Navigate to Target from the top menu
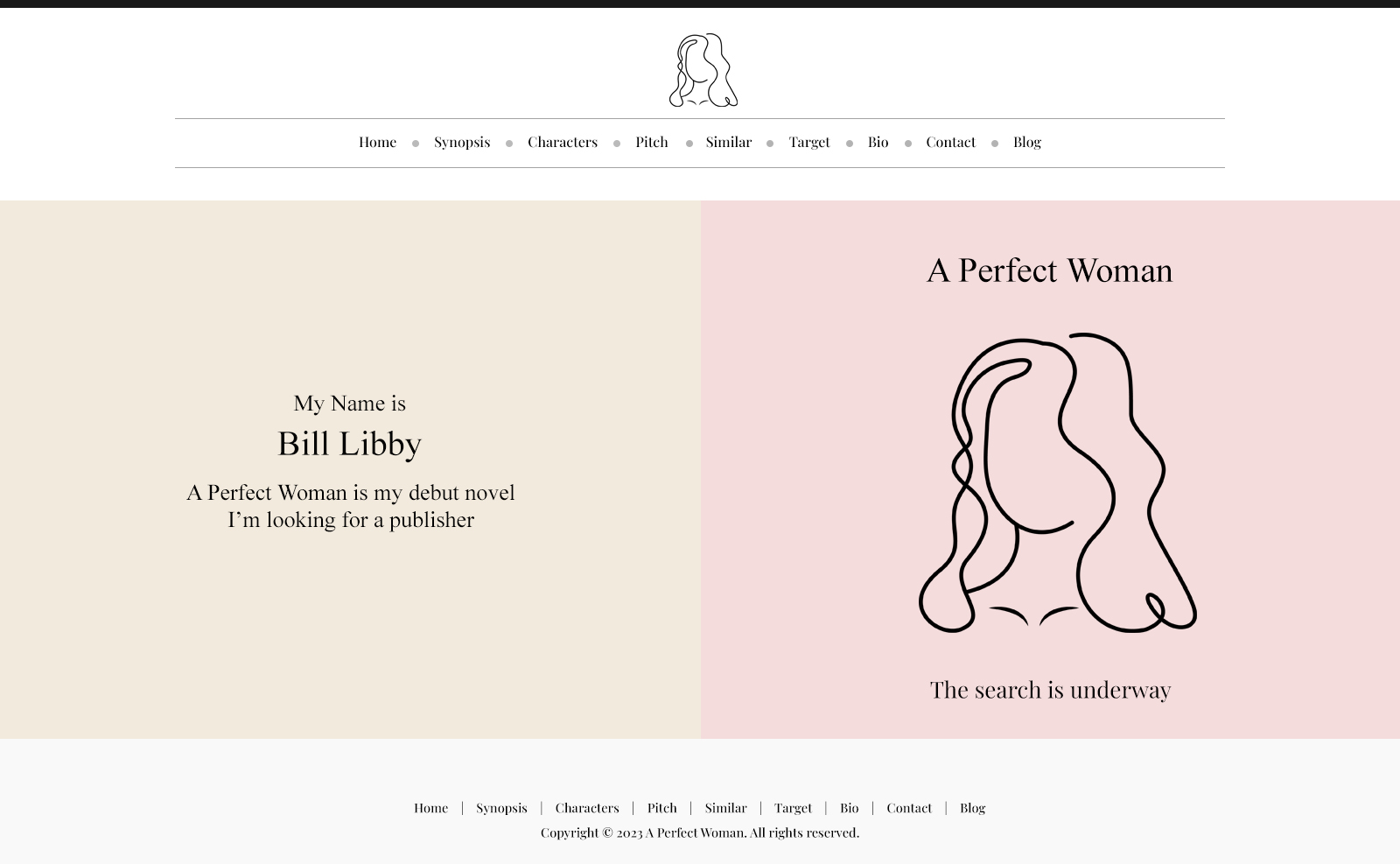Screen dimensions: 1400x864 tap(808, 142)
